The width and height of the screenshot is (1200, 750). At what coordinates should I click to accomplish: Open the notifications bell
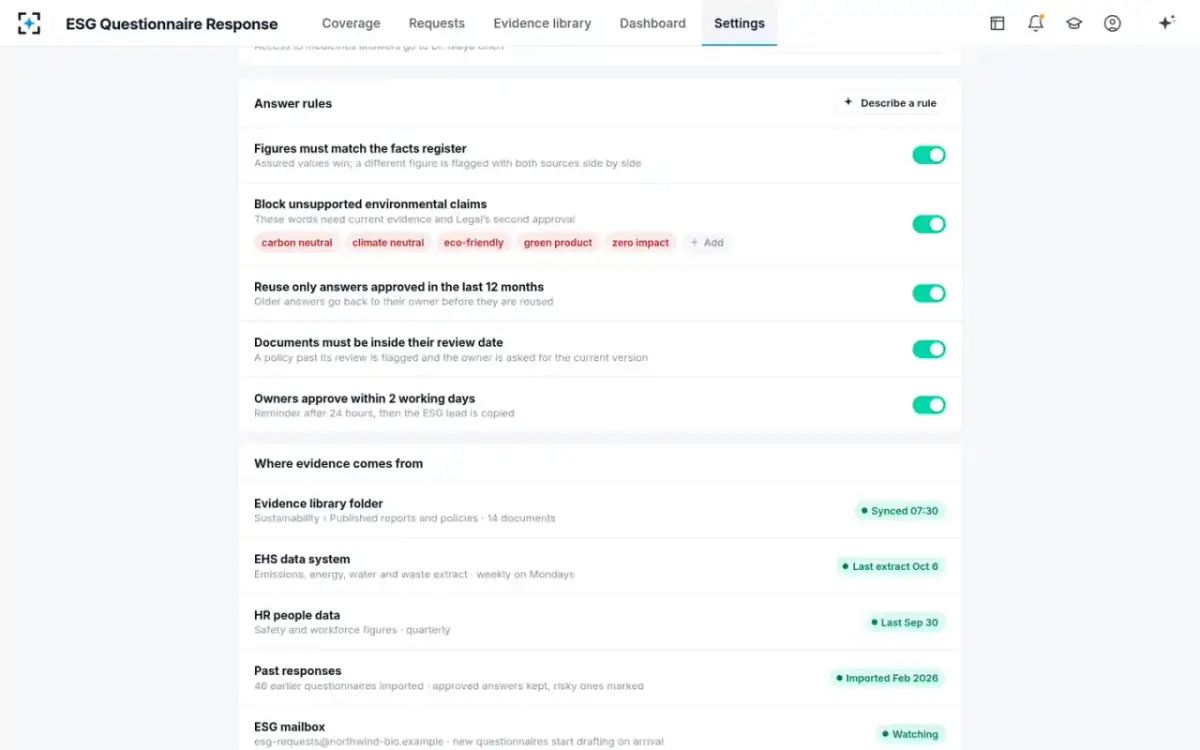pos(1036,23)
